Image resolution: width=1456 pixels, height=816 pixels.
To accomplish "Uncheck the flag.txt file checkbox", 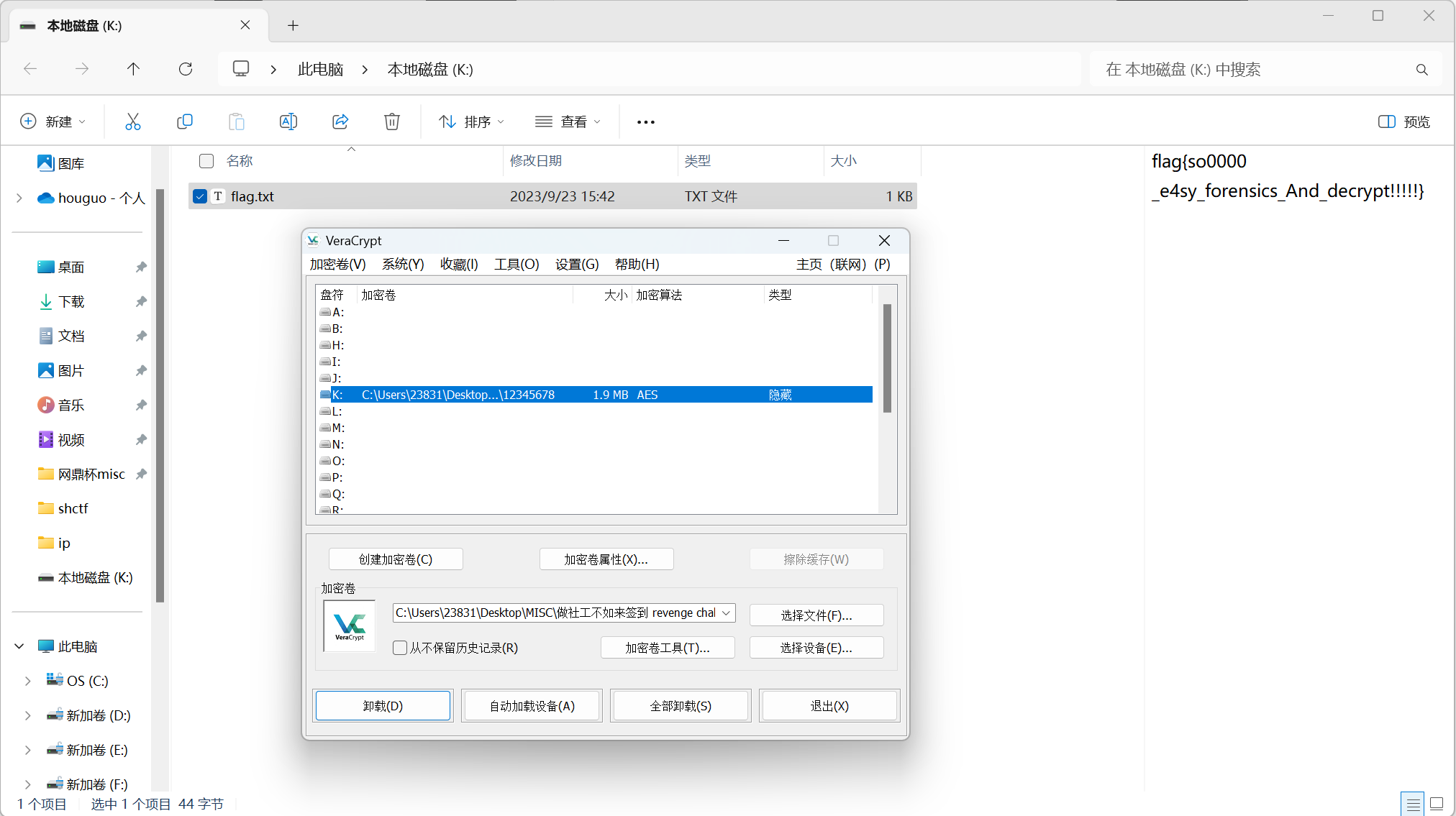I will click(200, 196).
